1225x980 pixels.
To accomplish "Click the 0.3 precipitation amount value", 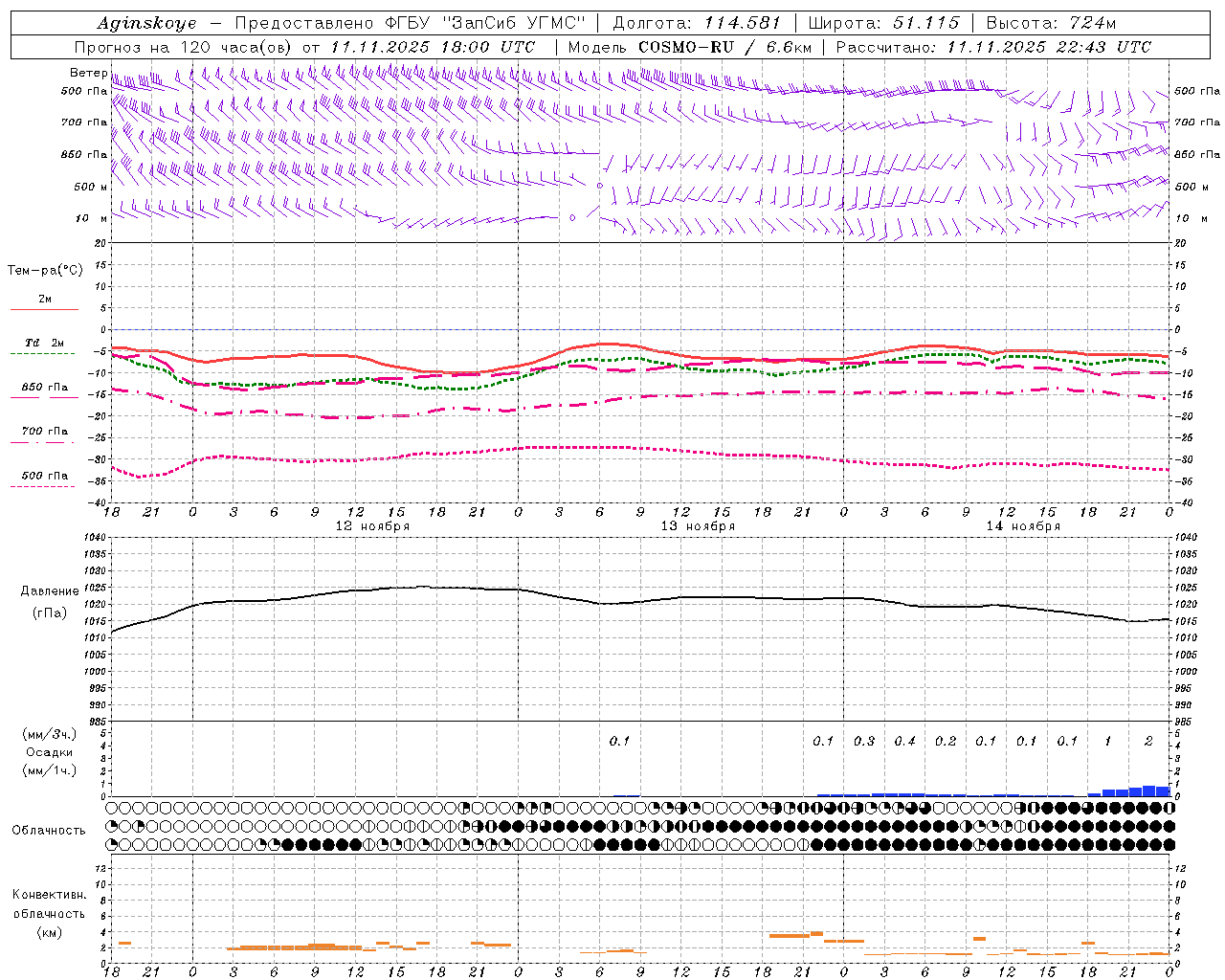I will [864, 741].
